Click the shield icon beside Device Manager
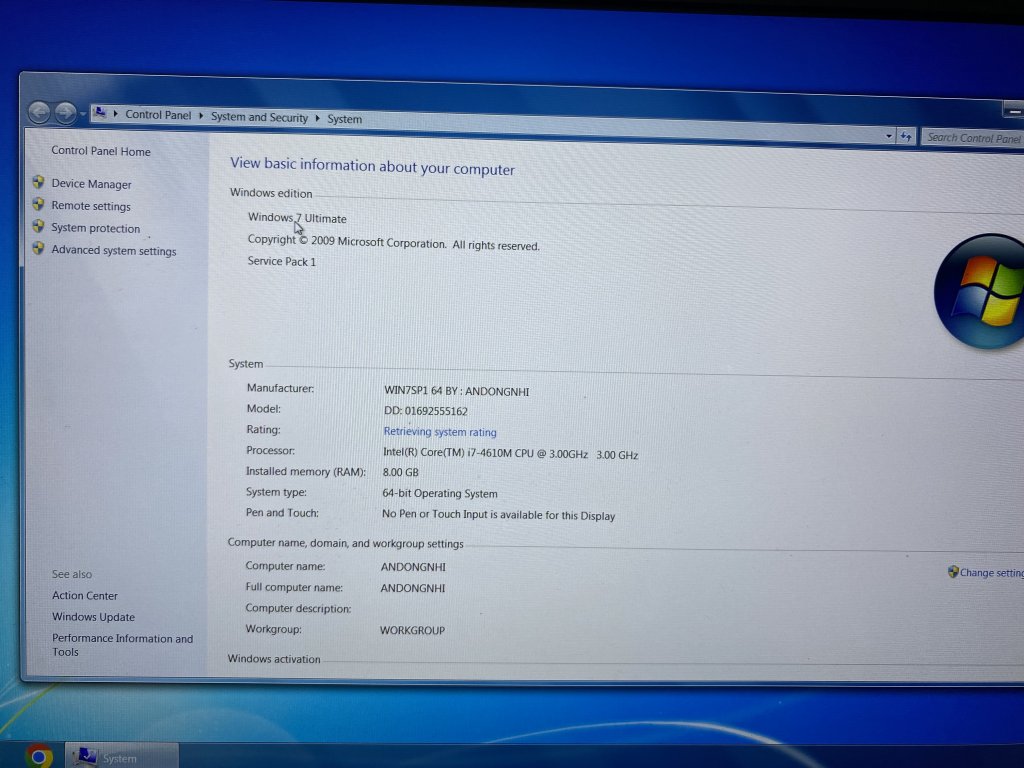 coord(39,182)
